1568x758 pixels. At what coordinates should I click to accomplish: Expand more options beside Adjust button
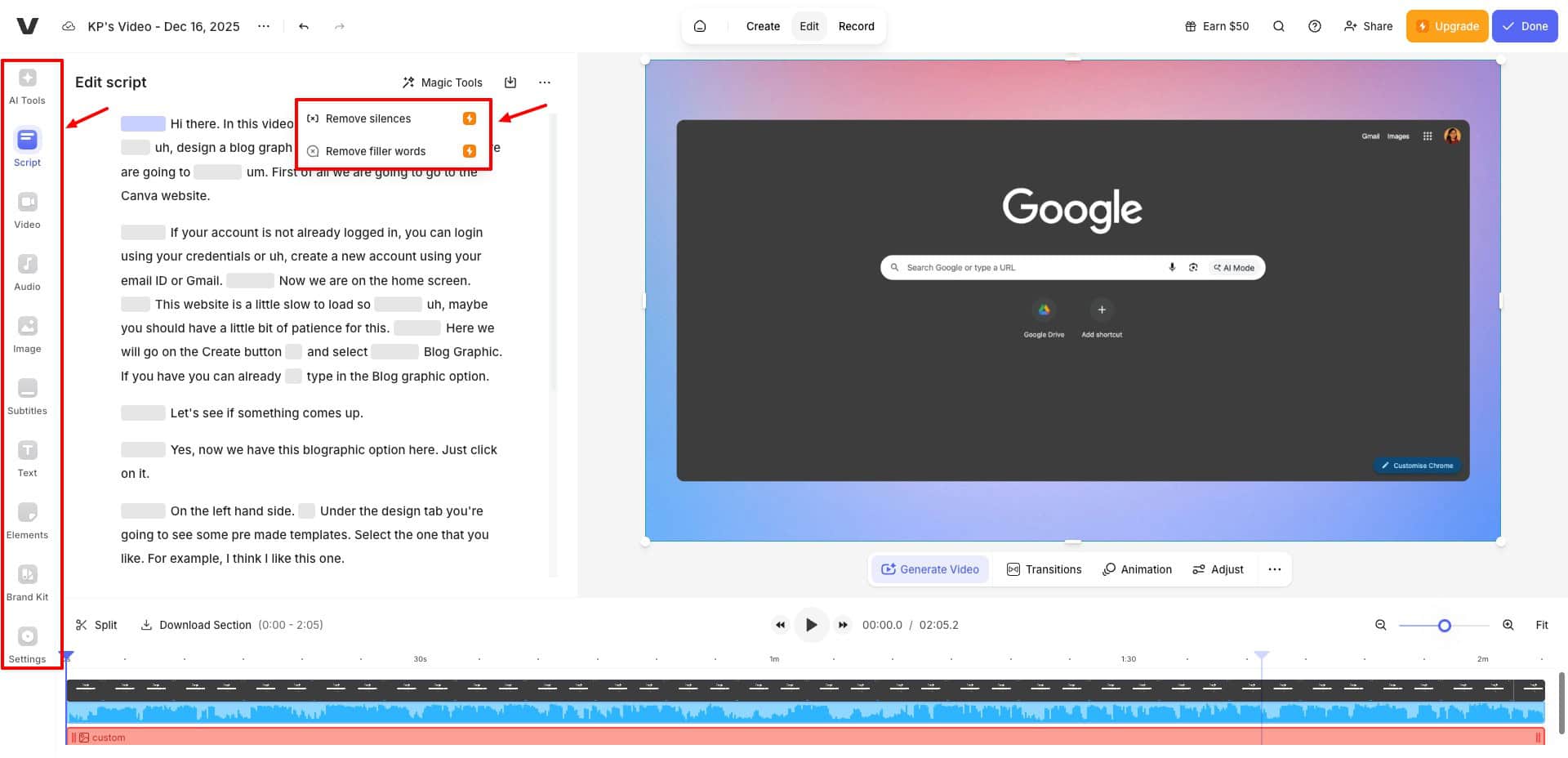pyautogui.click(x=1274, y=569)
